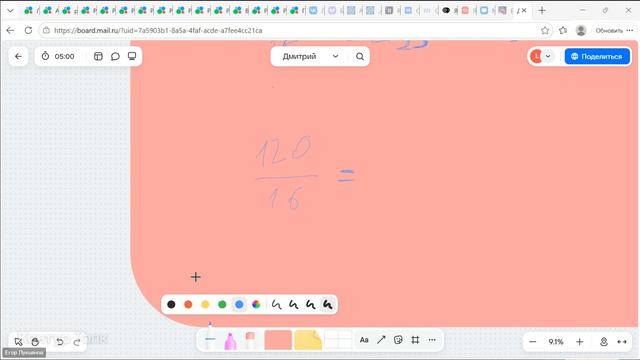Choose the green pen color
The image size is (640, 360).
[222, 304]
